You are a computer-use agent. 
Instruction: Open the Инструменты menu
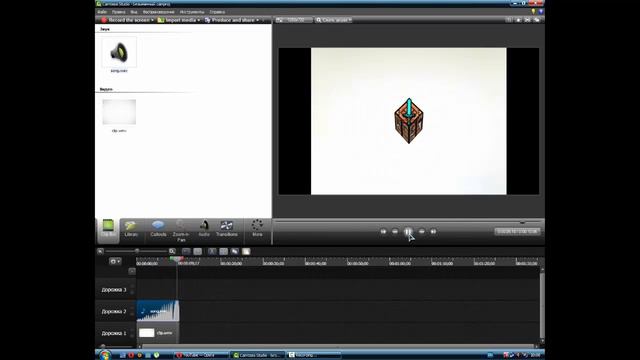(192, 12)
